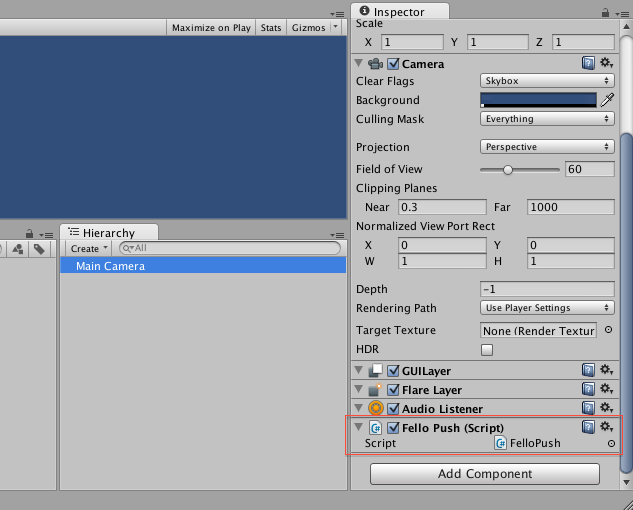Viewport: 633px width, 510px height.
Task: Click the Hierarchy search field
Action: (x=230, y=248)
